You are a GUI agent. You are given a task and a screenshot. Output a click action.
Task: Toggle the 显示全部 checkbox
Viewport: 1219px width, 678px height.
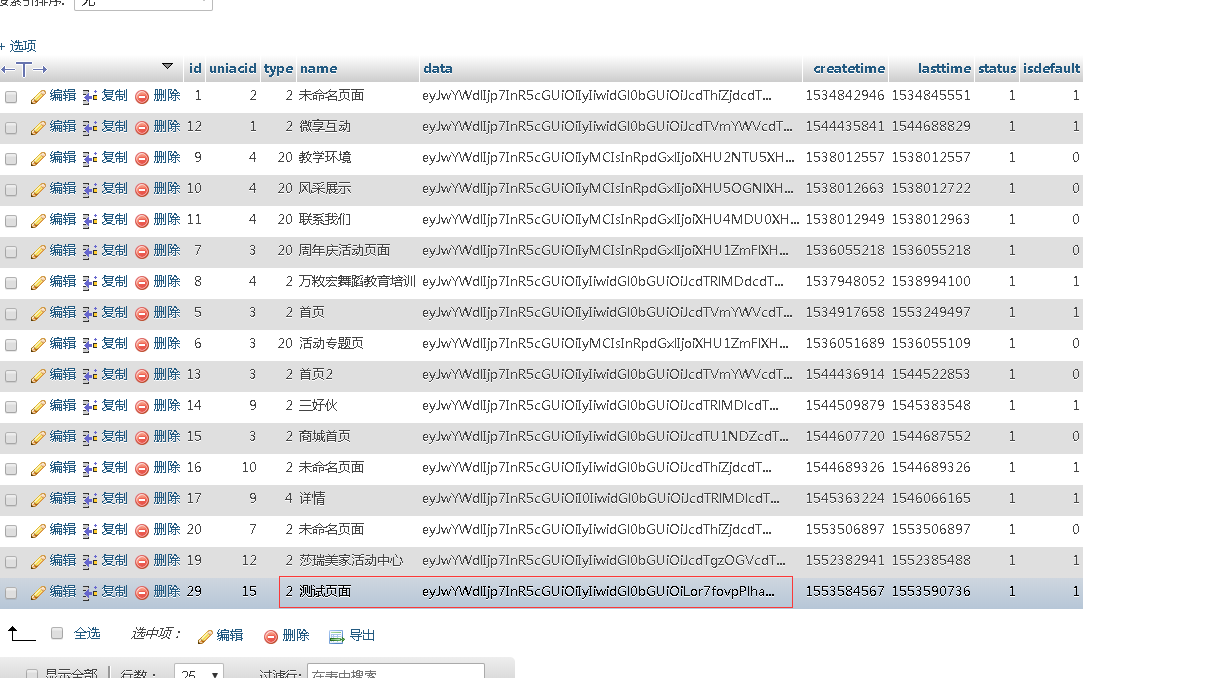coord(32,674)
